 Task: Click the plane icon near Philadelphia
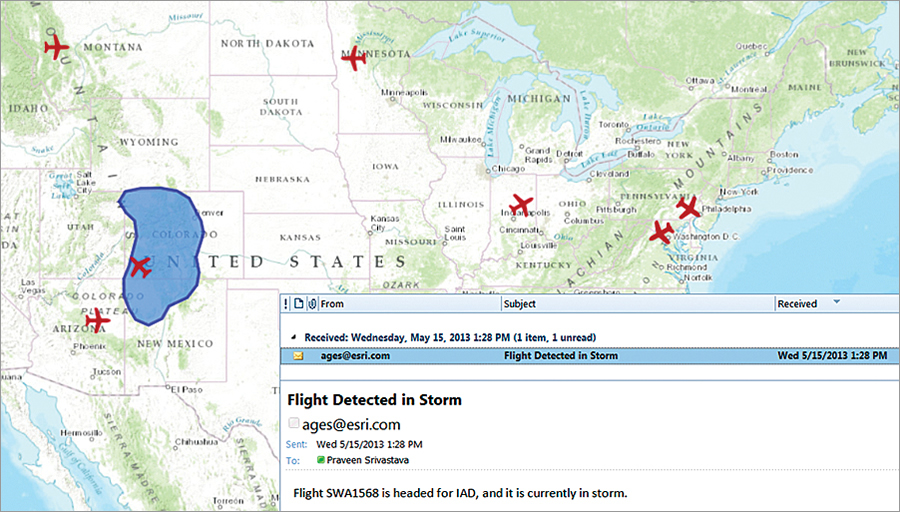click(687, 208)
